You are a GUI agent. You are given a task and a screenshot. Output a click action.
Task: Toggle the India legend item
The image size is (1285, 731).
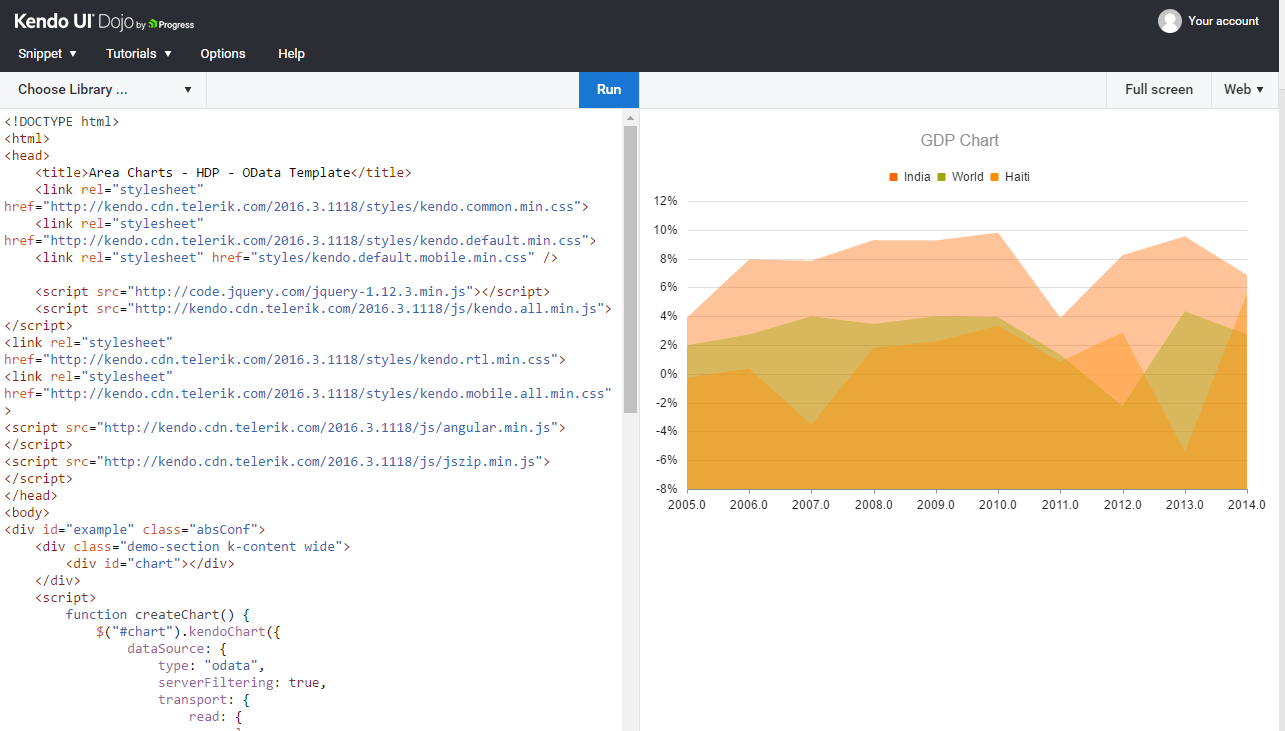(x=909, y=177)
